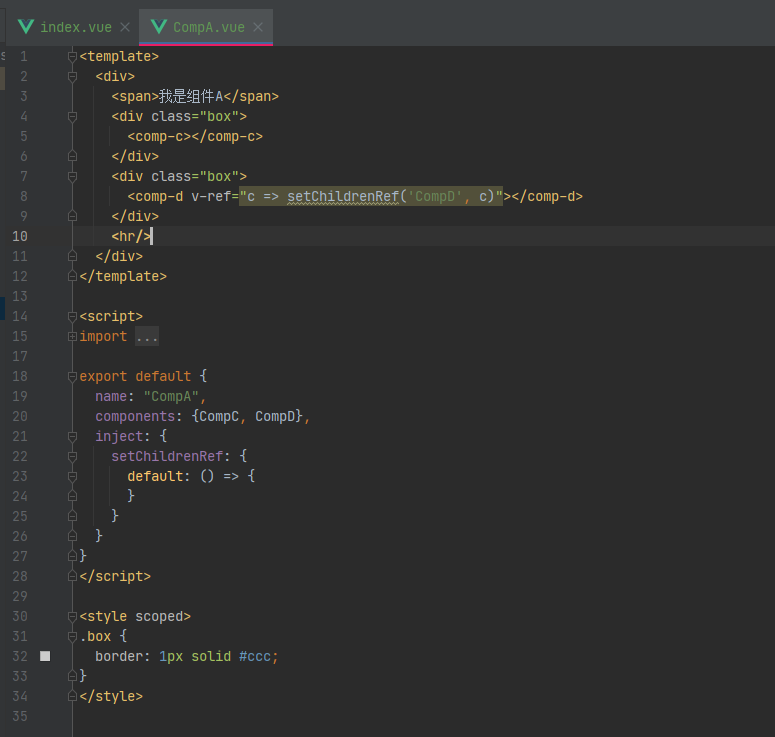Image resolution: width=775 pixels, height=737 pixels.
Task: Collapse the style scoped fold marker on line 30
Action: point(72,616)
